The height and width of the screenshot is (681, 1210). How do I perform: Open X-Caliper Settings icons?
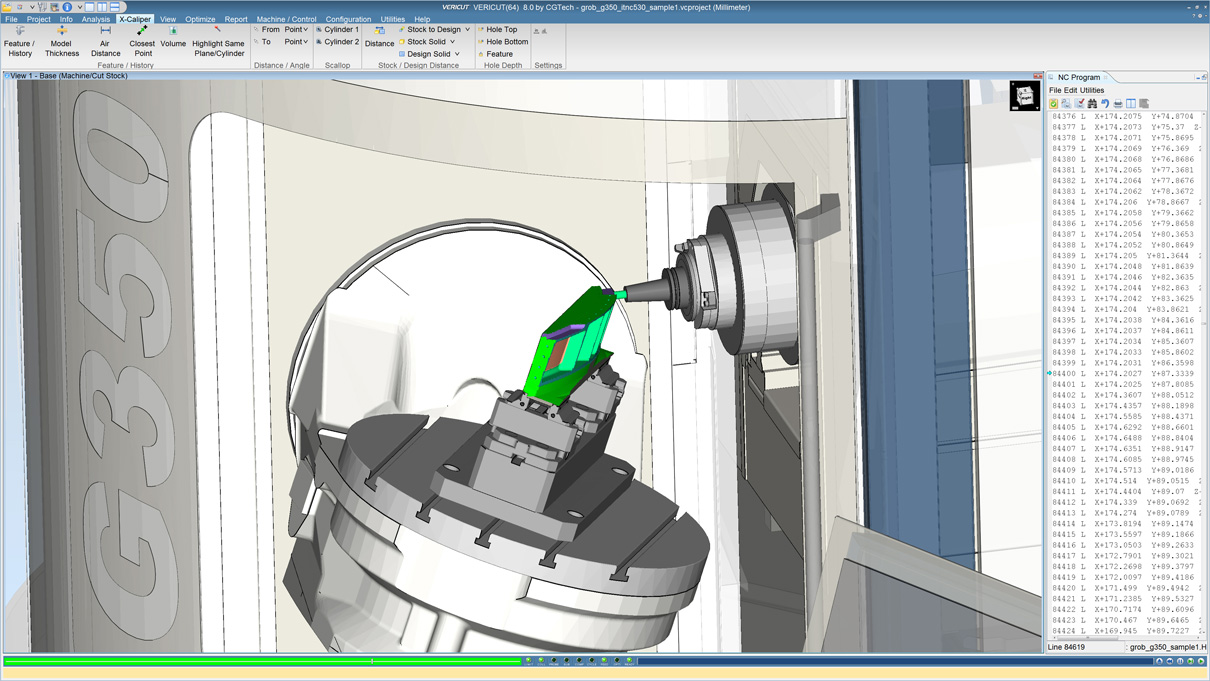[x=540, y=31]
